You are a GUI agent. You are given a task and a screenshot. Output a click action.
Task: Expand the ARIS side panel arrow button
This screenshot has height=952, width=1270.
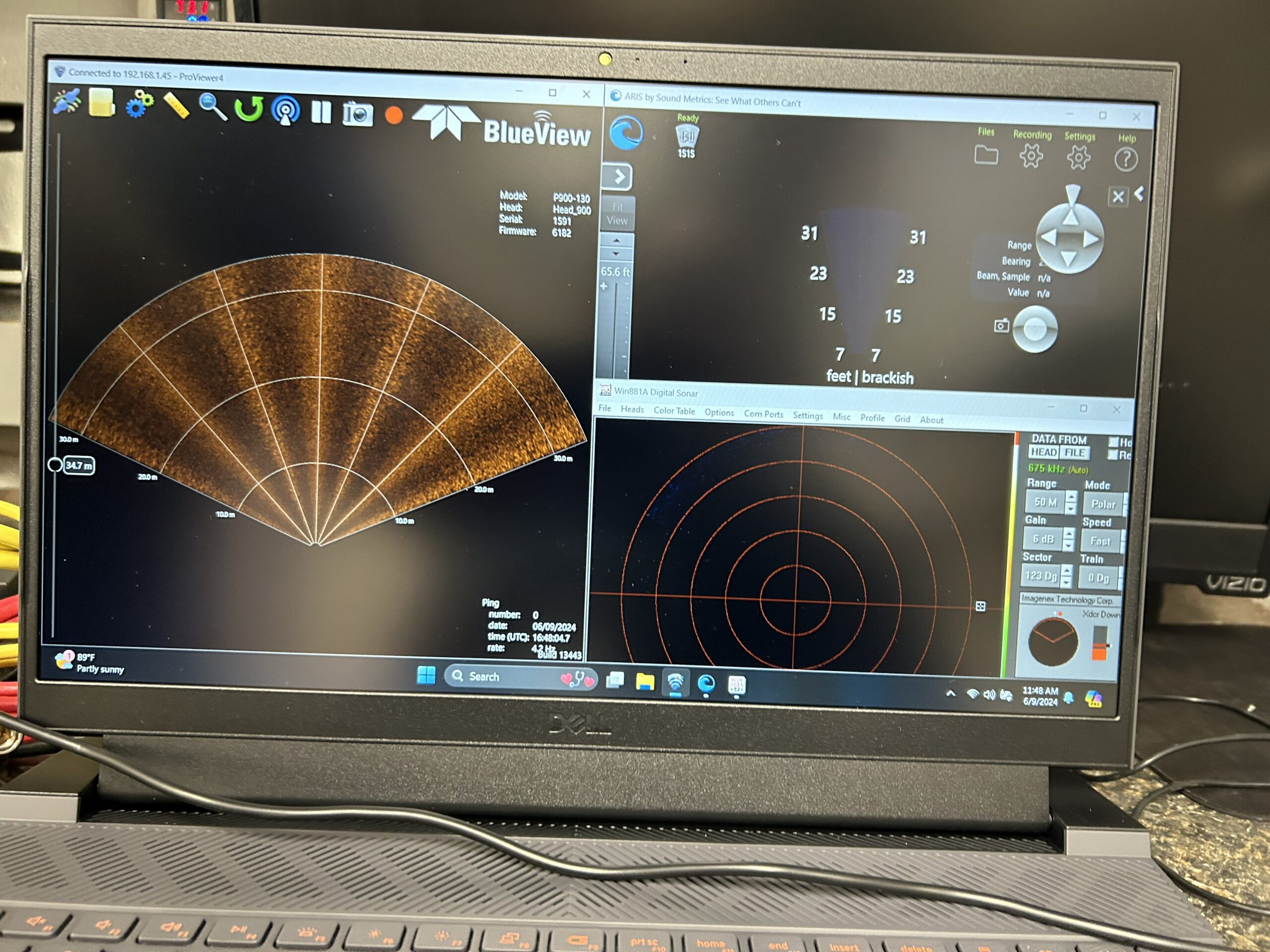(617, 177)
